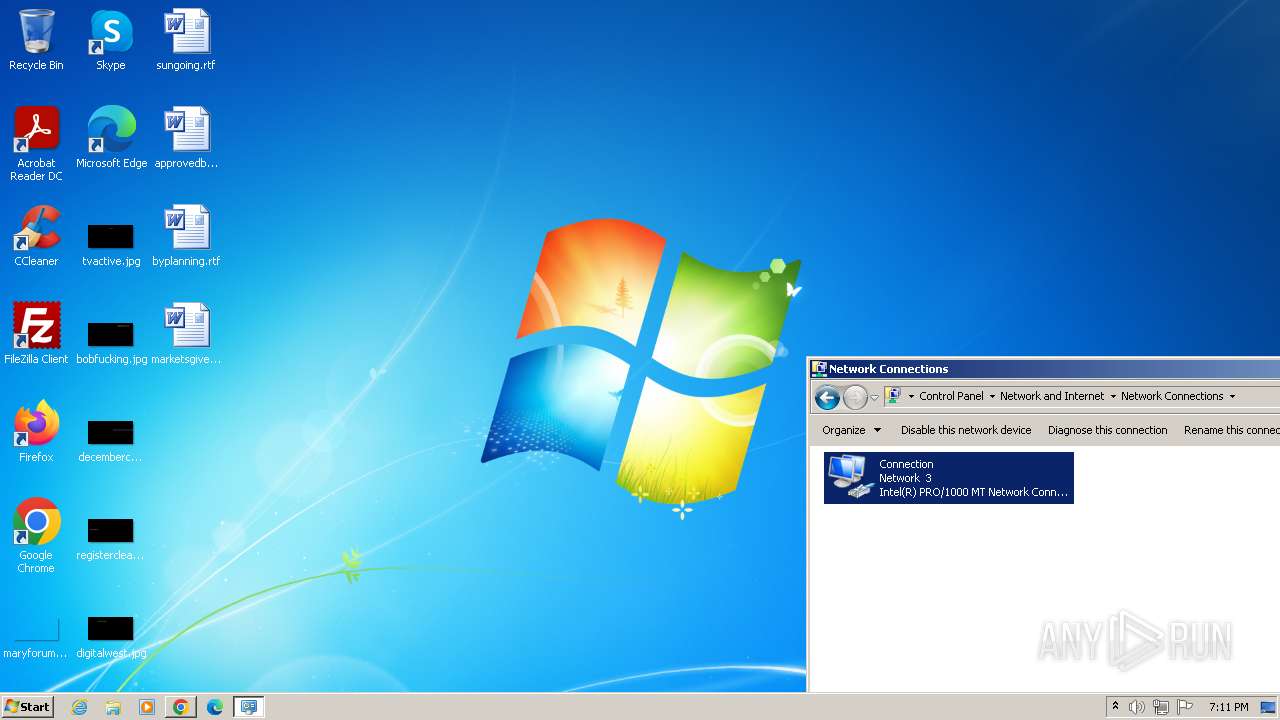Select the sungoing.rtf document icon

[186, 40]
